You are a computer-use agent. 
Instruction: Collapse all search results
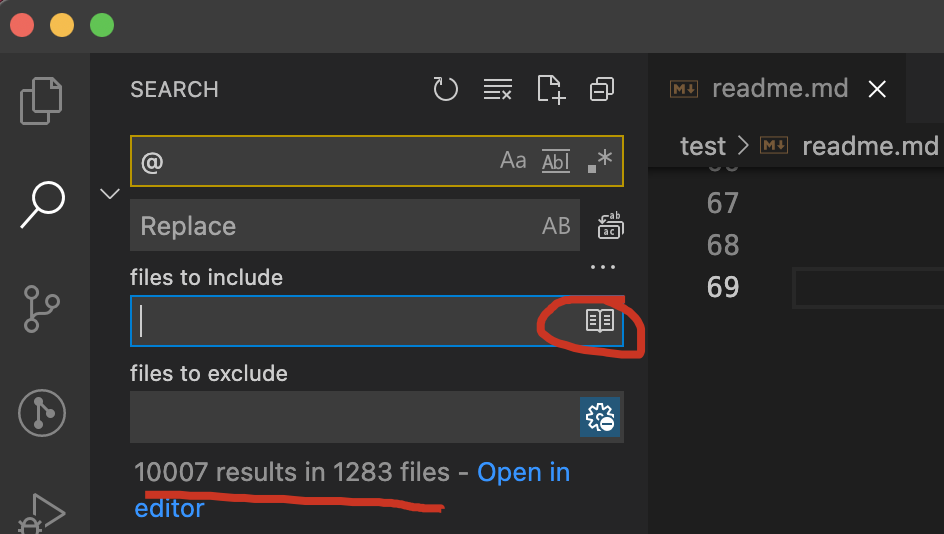pyautogui.click(x=602, y=89)
